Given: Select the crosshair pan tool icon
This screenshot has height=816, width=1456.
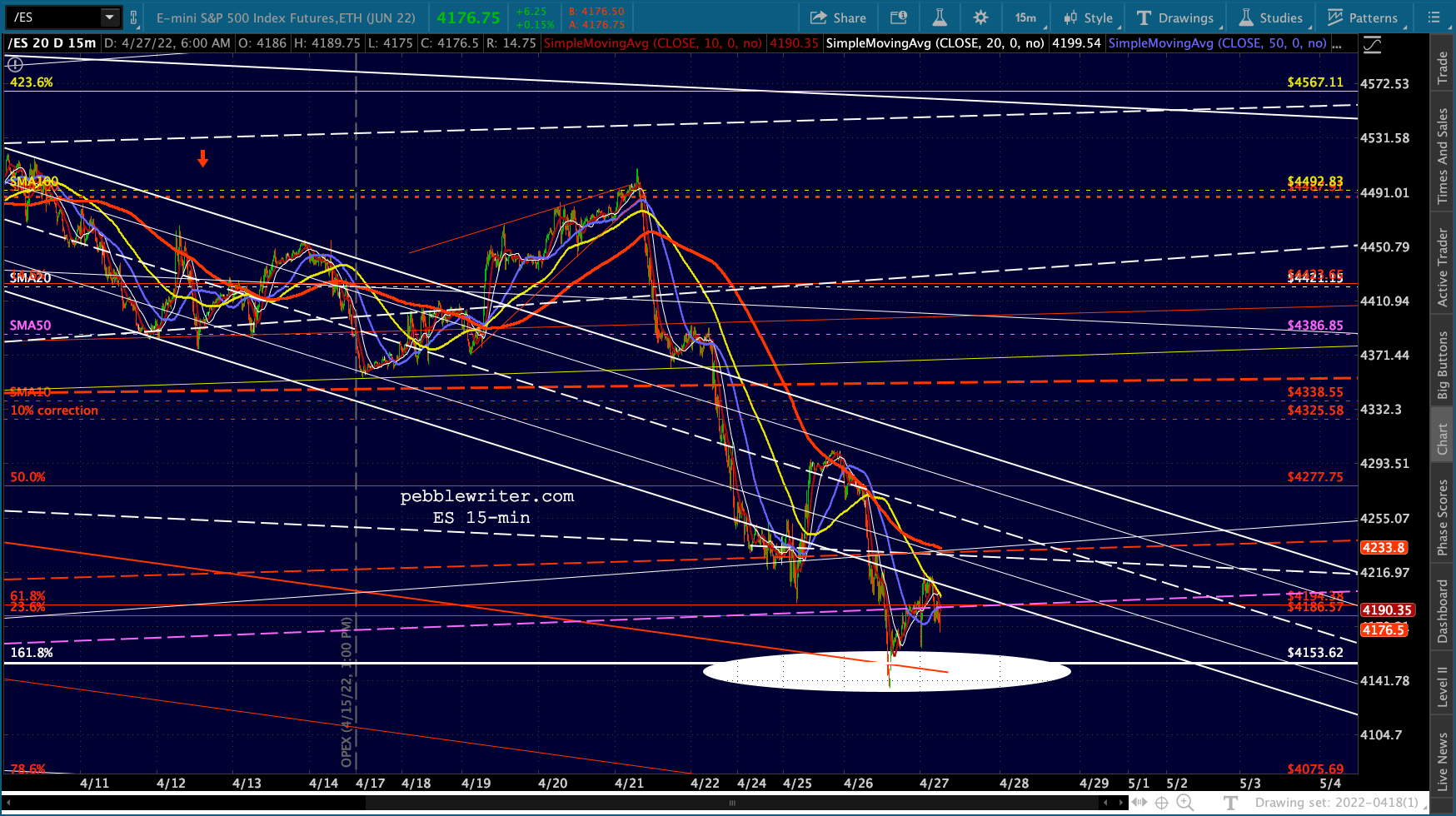Looking at the screenshot, I should click(1162, 803).
